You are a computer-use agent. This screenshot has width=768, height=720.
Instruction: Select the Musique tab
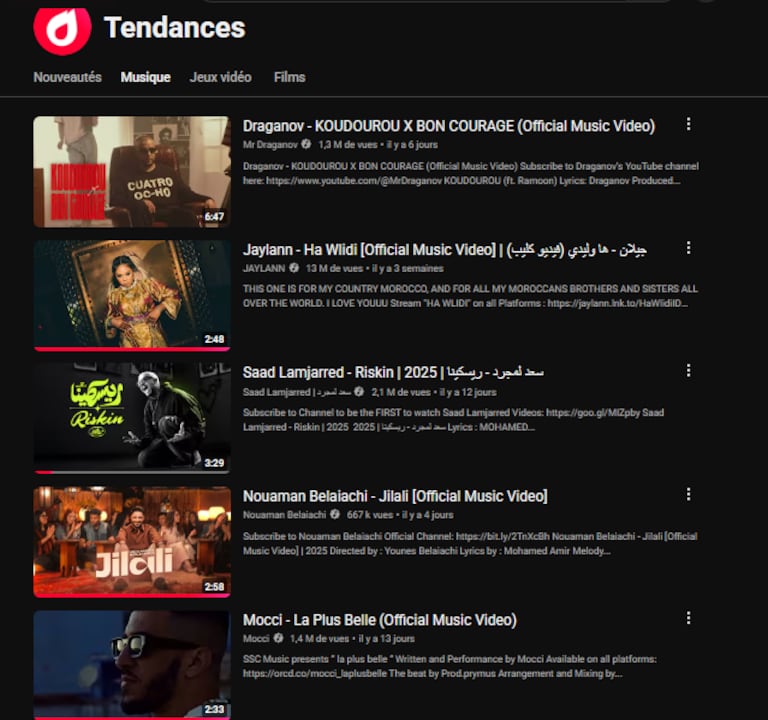click(145, 77)
